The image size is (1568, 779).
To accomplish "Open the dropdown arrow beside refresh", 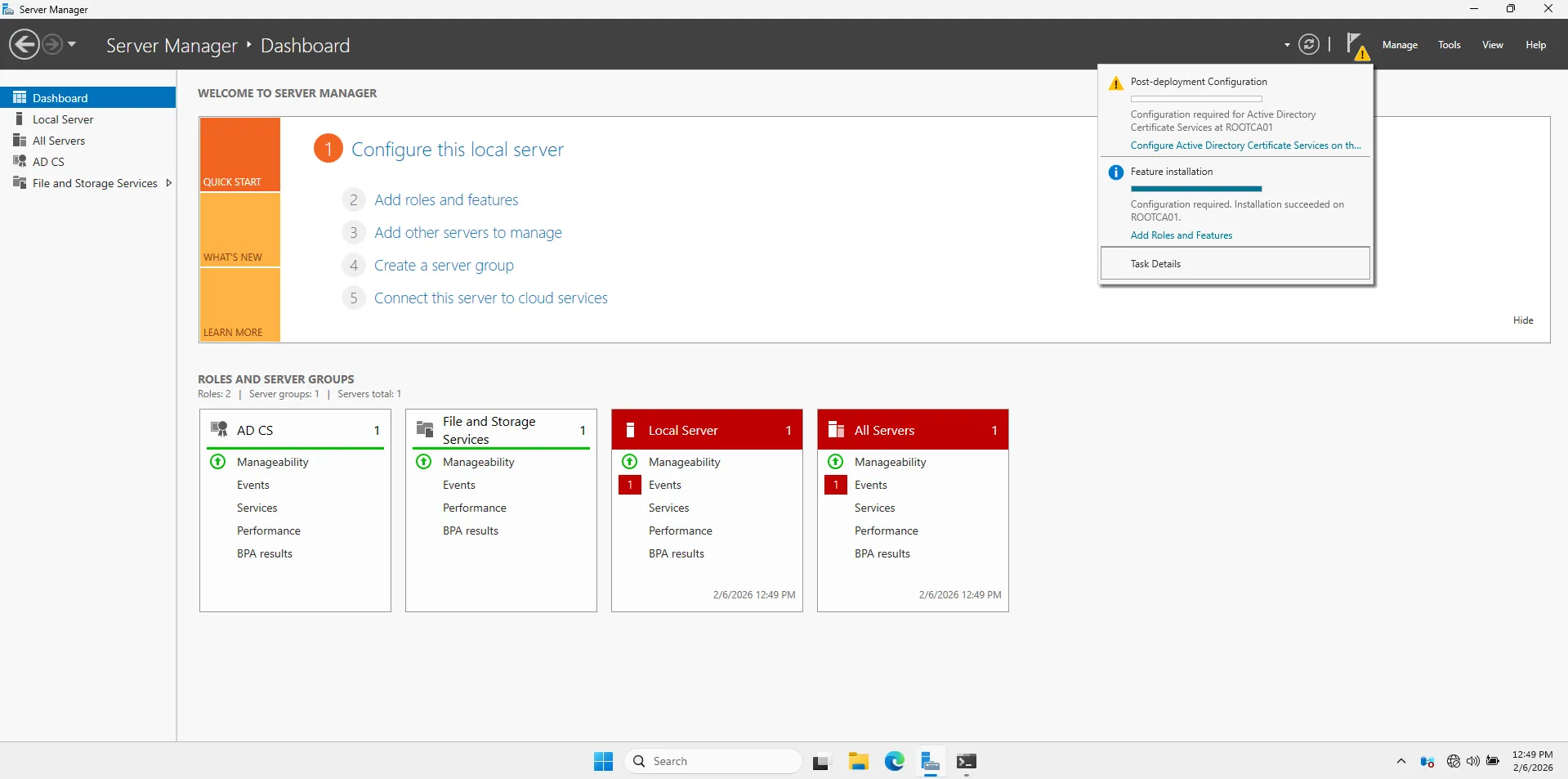I will click(x=1287, y=45).
